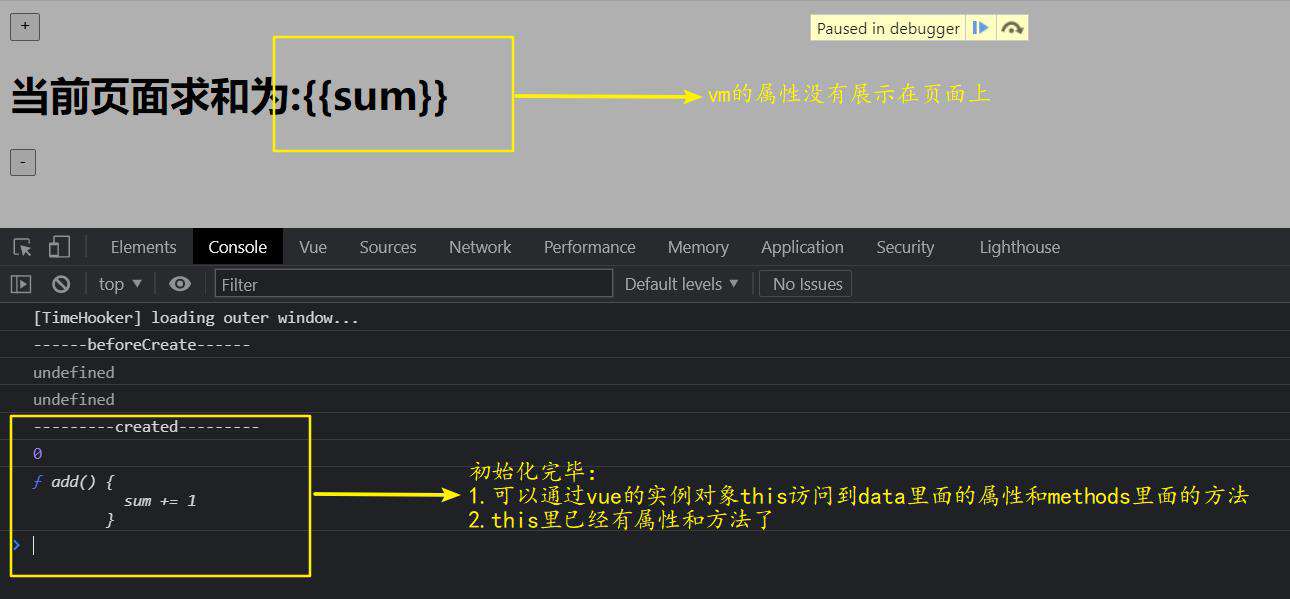The width and height of the screenshot is (1290, 599).
Task: Open the Network tab
Action: [x=480, y=247]
